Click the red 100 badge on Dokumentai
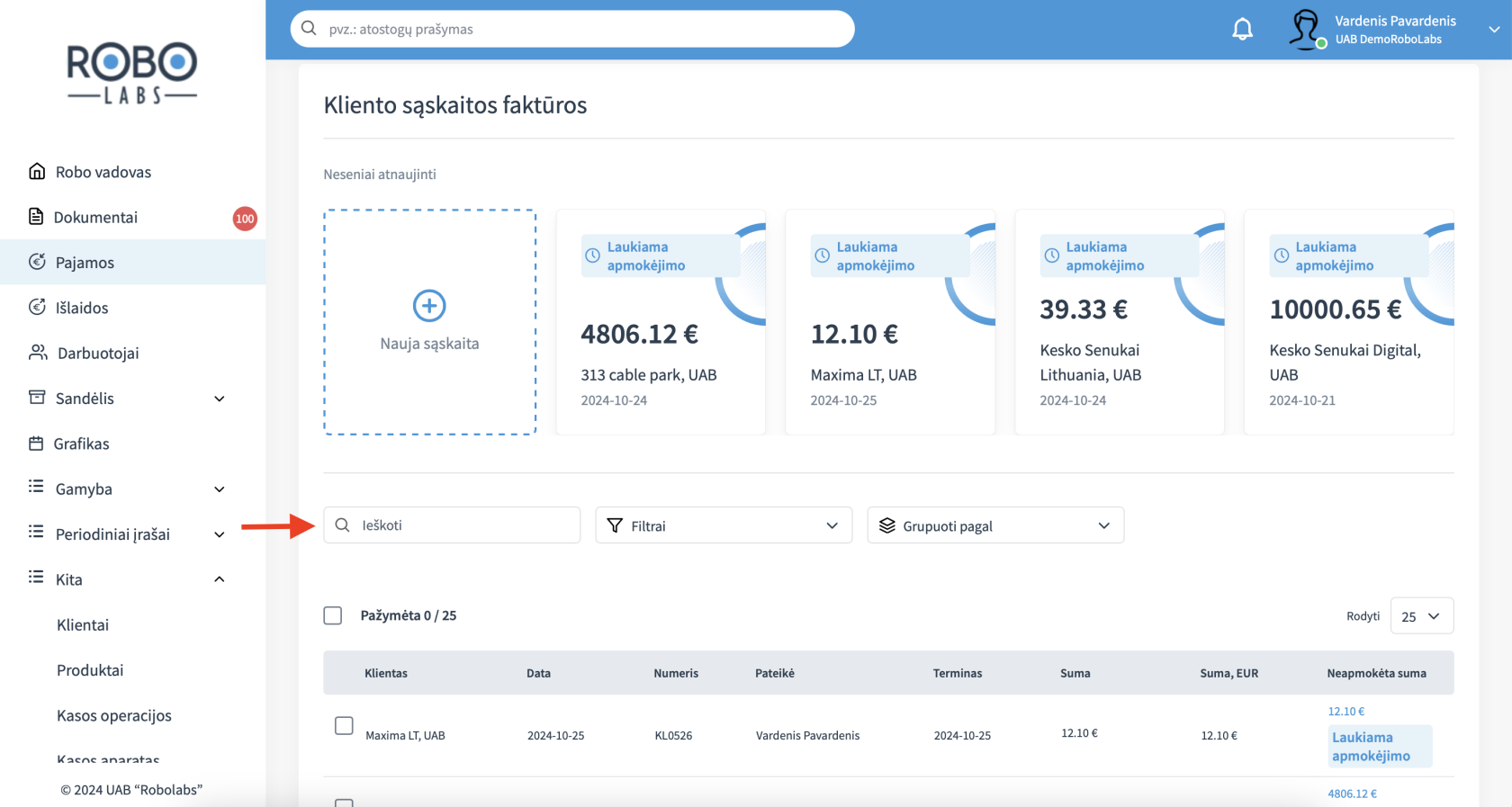The image size is (1512, 807). [x=245, y=219]
